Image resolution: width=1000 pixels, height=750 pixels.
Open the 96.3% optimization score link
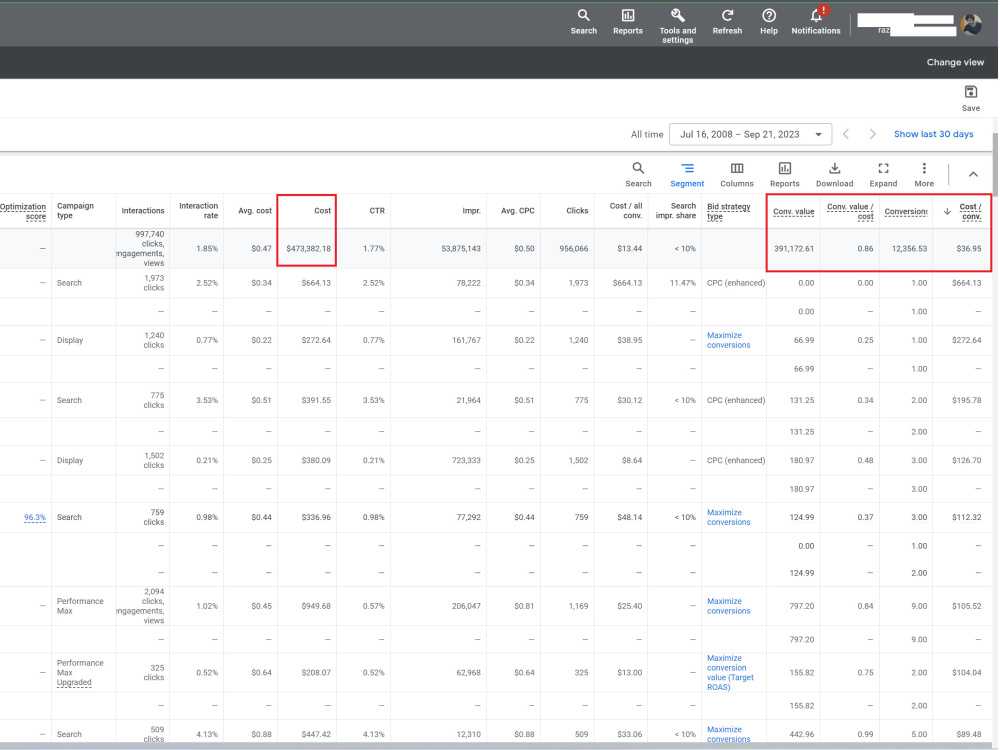pos(34,517)
